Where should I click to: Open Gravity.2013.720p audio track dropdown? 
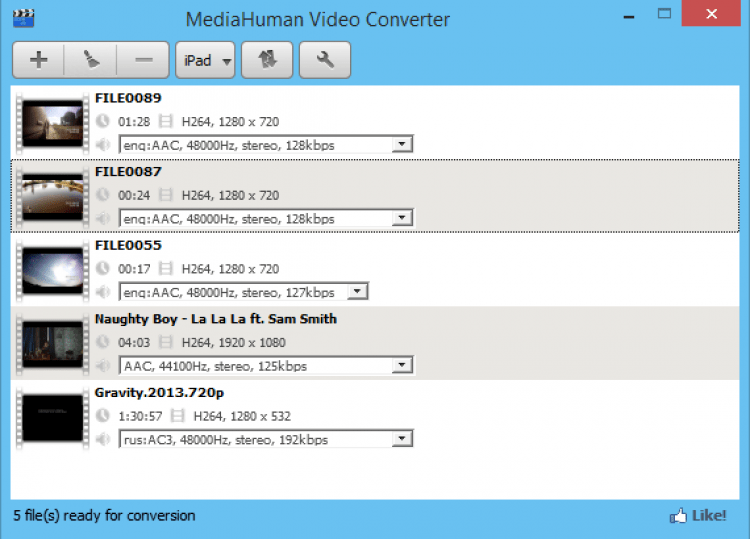coord(266,439)
